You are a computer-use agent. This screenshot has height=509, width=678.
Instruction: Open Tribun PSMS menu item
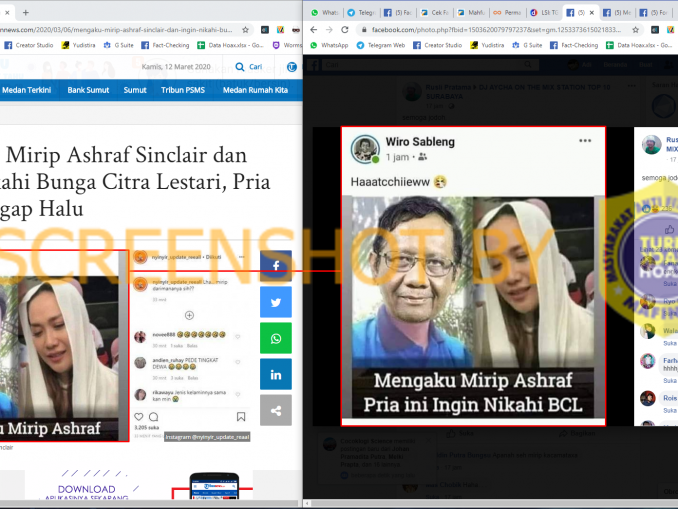(183, 90)
